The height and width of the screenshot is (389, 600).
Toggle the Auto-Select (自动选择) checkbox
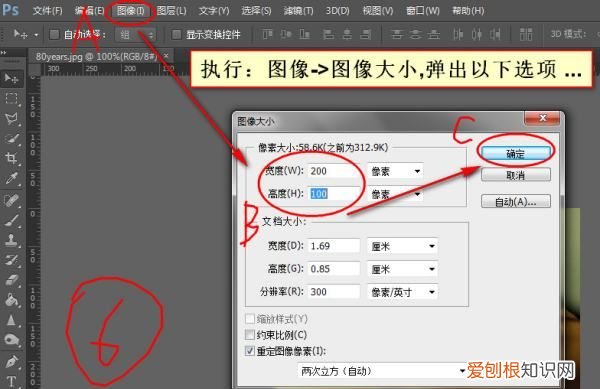[54, 34]
